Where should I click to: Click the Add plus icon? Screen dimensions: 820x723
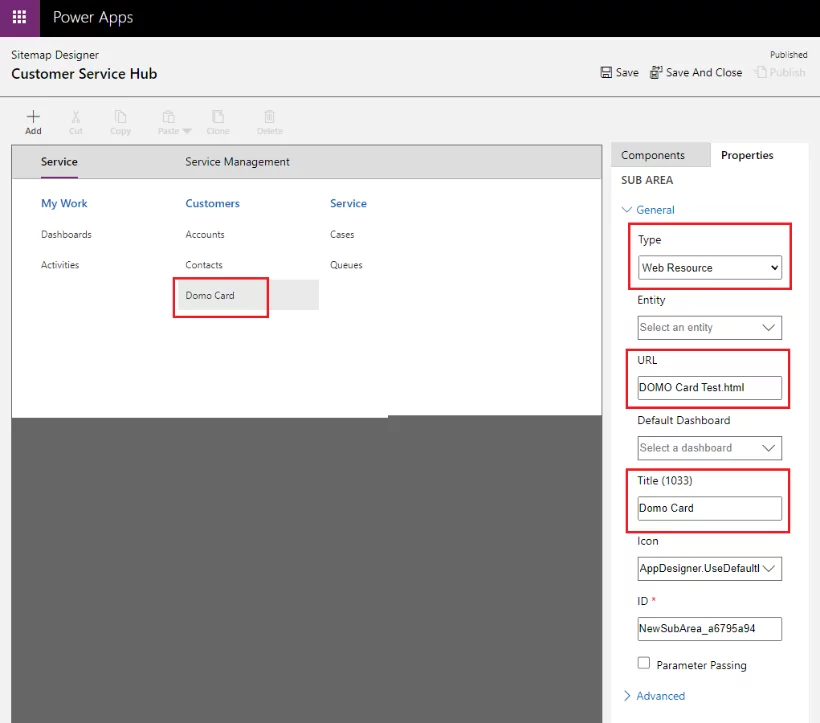tap(33, 117)
